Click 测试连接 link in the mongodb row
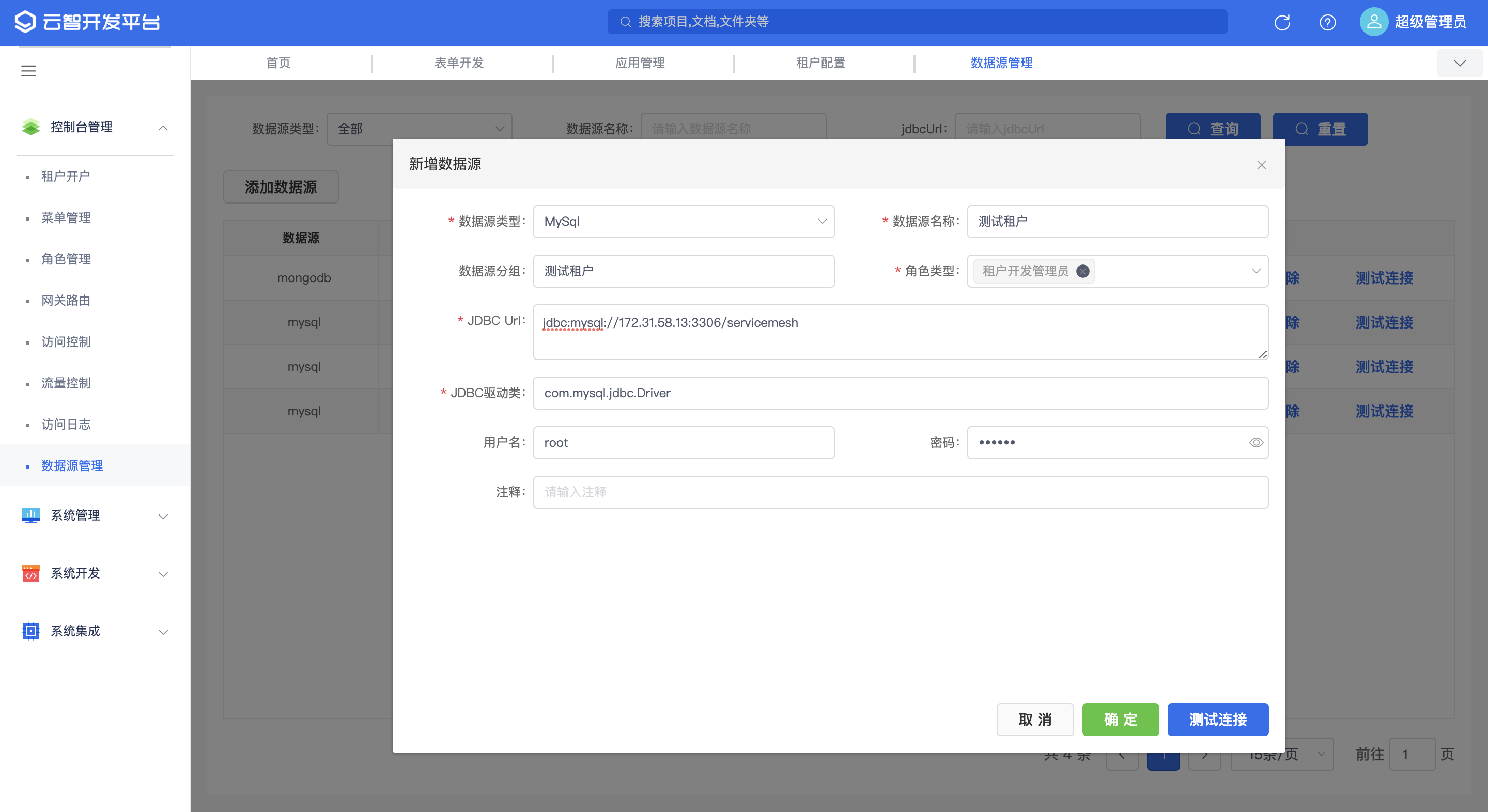 click(1384, 278)
